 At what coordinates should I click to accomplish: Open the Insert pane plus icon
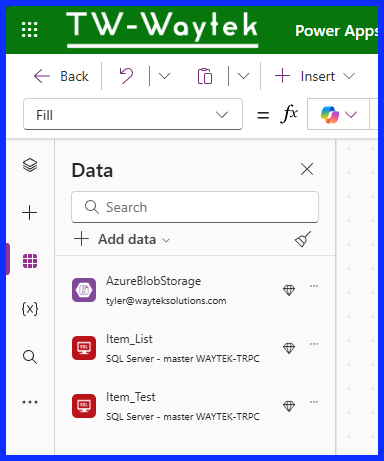pyautogui.click(x=29, y=213)
